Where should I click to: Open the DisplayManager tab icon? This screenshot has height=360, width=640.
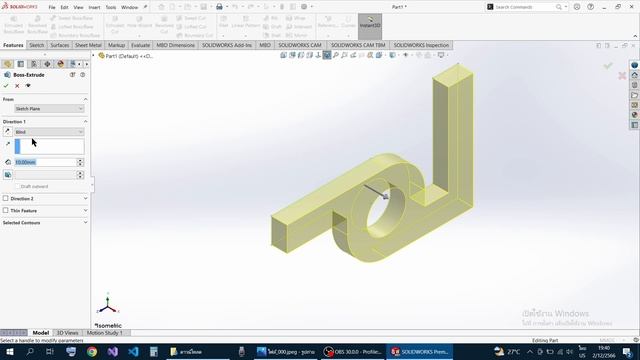(60, 64)
